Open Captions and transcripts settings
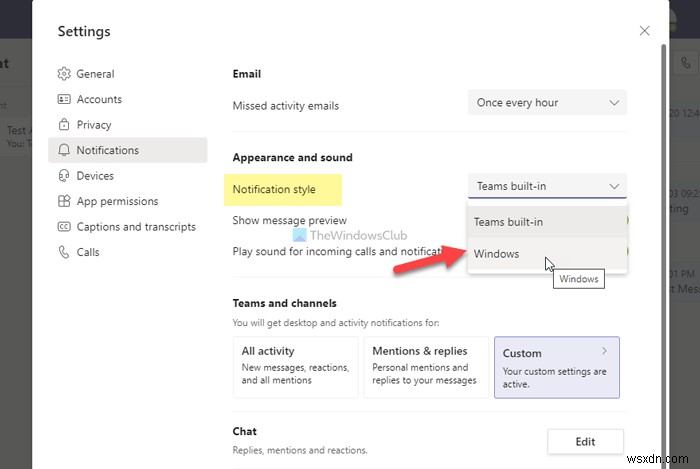This screenshot has width=700, height=469. point(128,227)
